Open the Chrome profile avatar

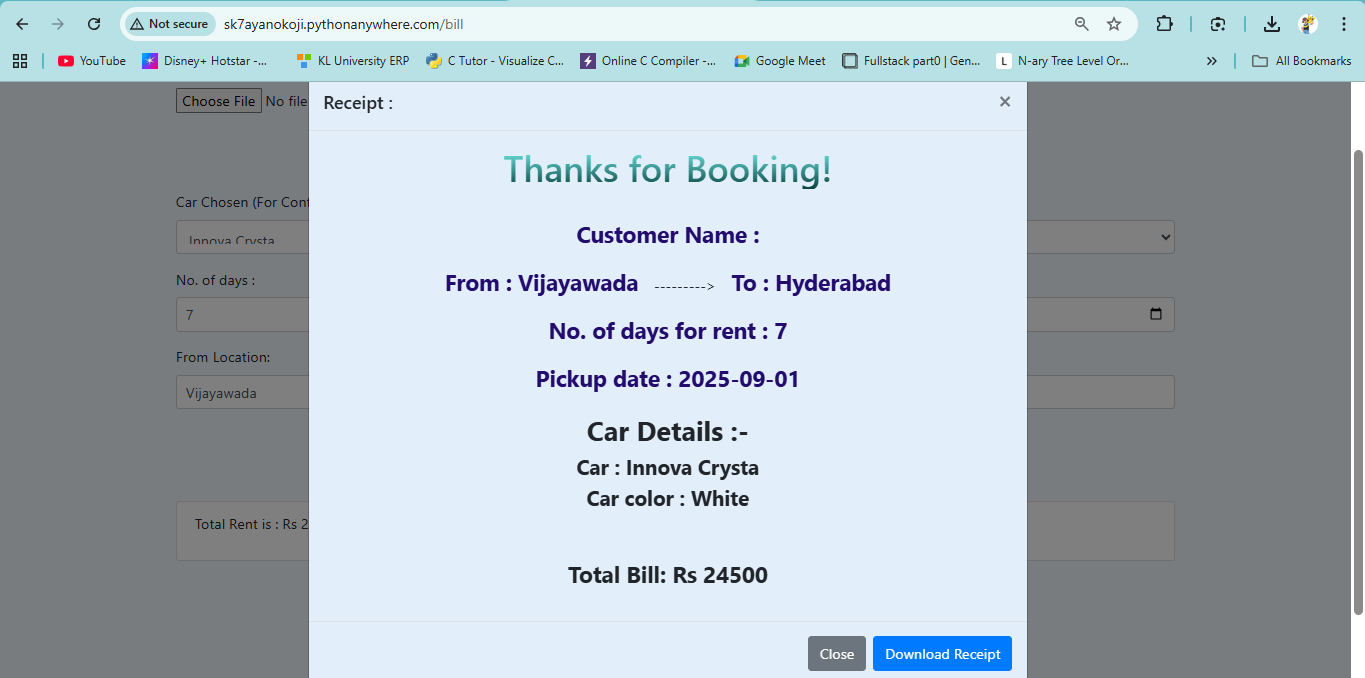click(x=1307, y=24)
